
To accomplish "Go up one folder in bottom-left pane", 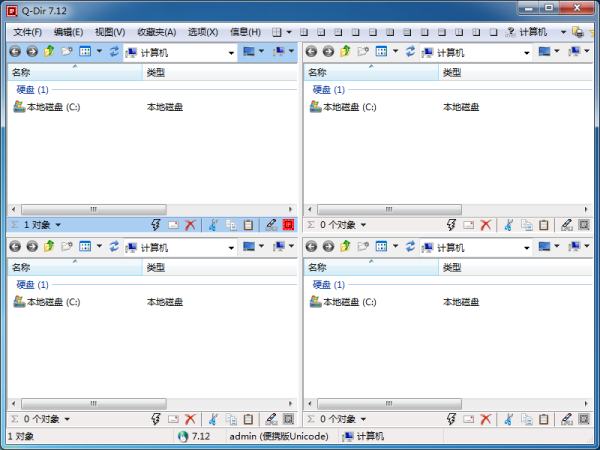I will [x=49, y=246].
